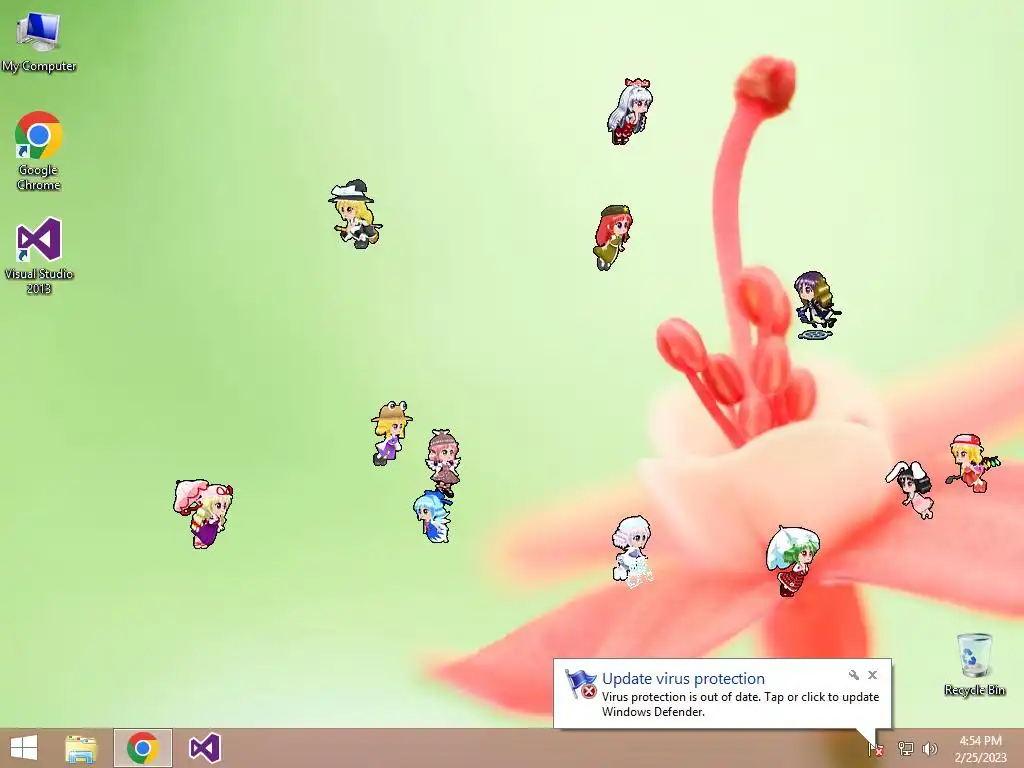Viewport: 1024px width, 768px height.
Task: Click the silver-haired mascot with red bow
Action: [x=630, y=111]
